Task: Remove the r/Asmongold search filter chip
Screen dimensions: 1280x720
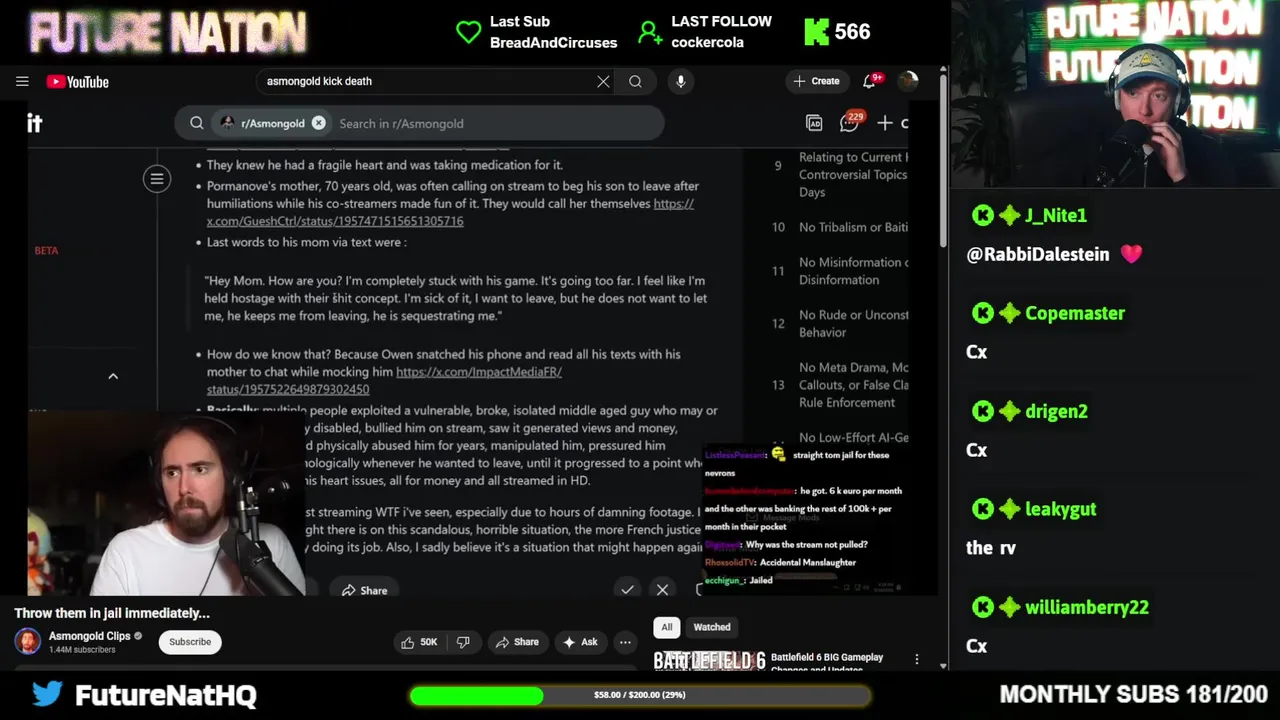Action: pos(318,123)
